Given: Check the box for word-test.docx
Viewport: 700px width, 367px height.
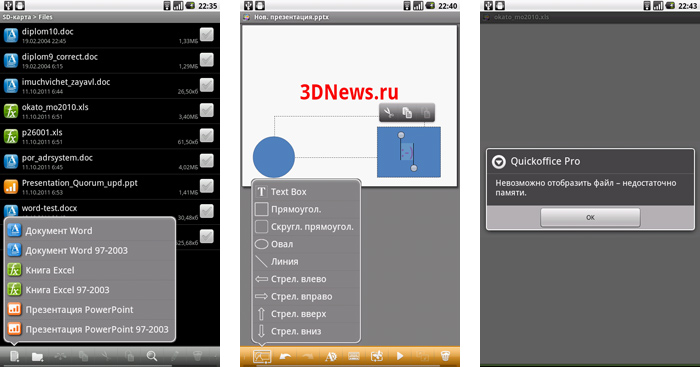Looking at the screenshot, I should click(207, 211).
